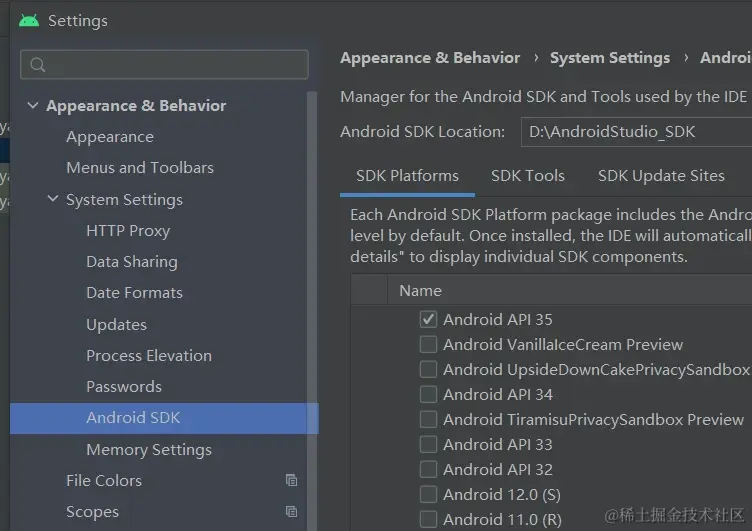This screenshot has height=531, width=752.
Task: Click the Android Studio logo icon
Action: 29,21
